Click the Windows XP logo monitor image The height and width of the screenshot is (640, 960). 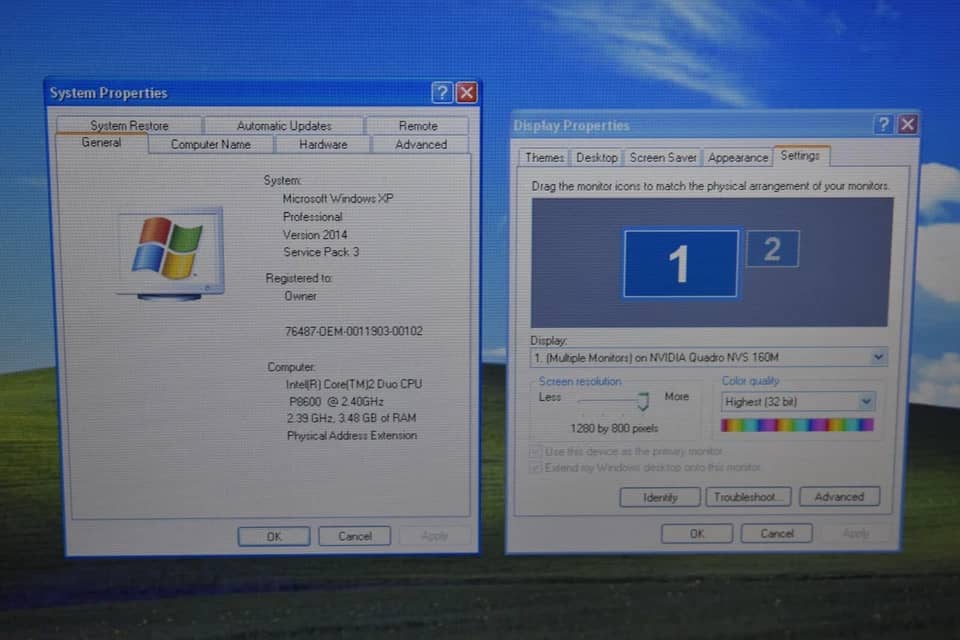170,254
